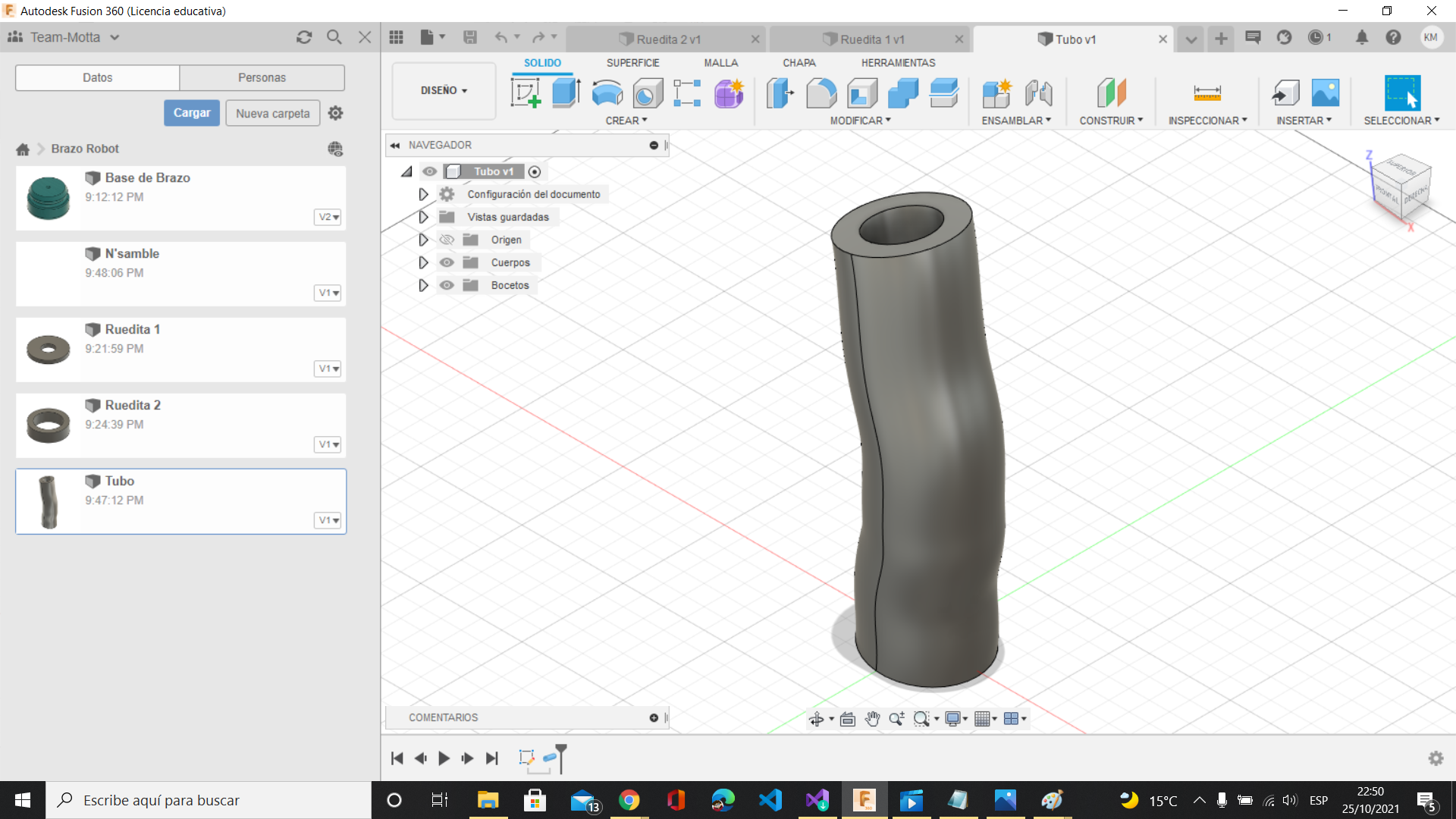Launch Google Chrome from the taskbar
Screen dimensions: 1456x819
(630, 800)
